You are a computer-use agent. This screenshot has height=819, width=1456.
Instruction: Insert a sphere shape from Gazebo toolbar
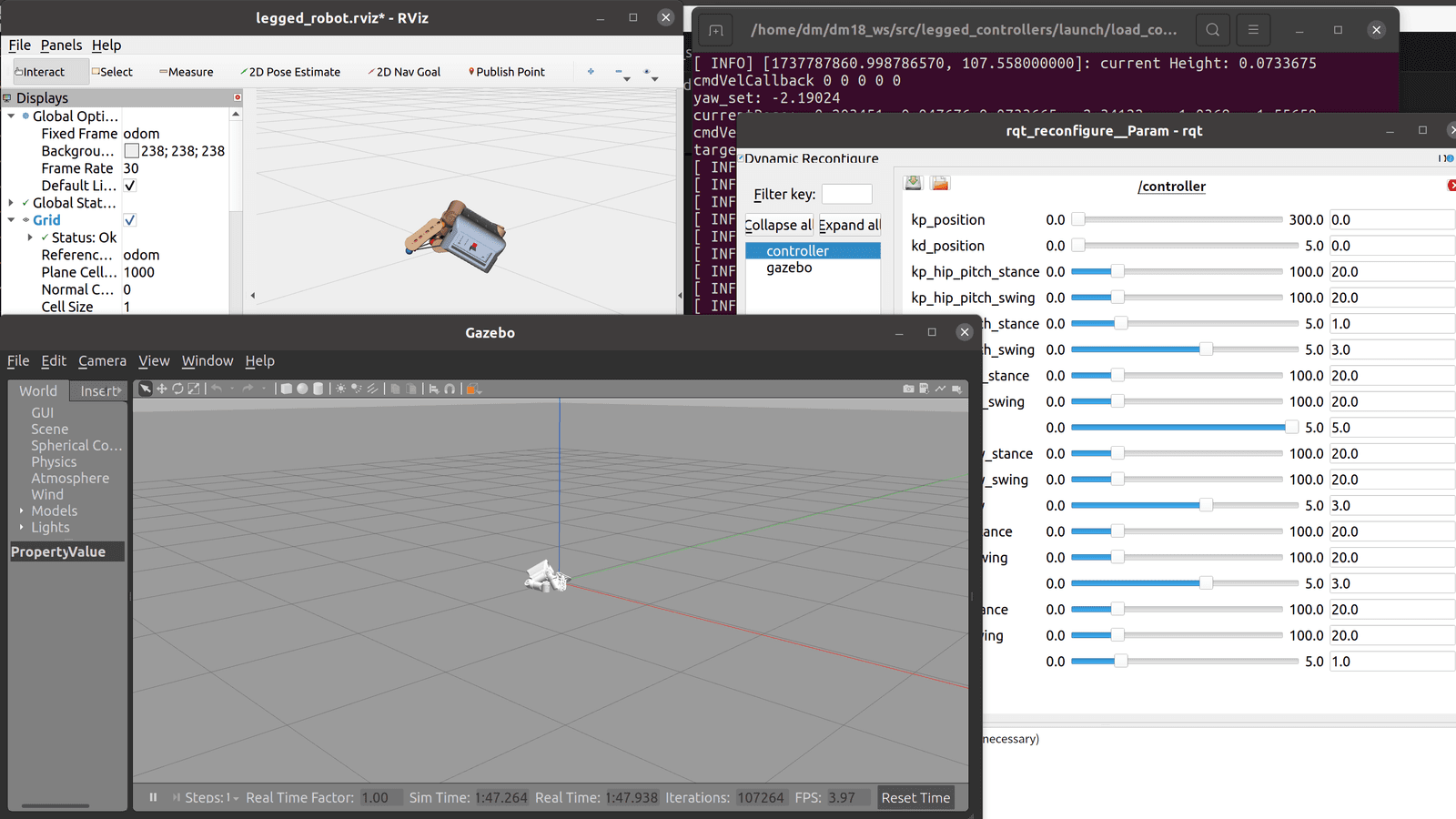pyautogui.click(x=302, y=389)
